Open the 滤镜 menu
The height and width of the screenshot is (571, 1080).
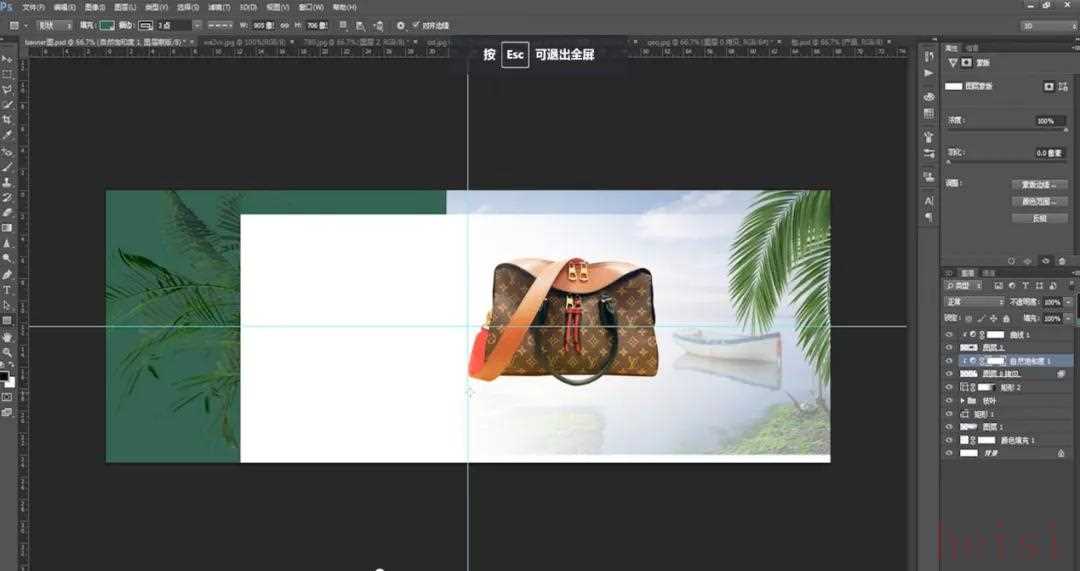point(218,7)
